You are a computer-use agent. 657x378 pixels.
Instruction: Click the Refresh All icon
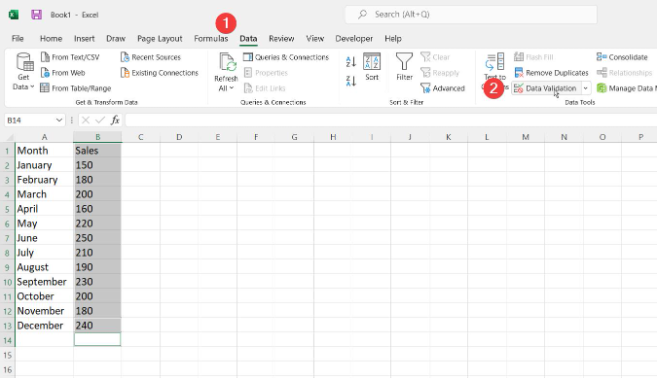pyautogui.click(x=228, y=62)
